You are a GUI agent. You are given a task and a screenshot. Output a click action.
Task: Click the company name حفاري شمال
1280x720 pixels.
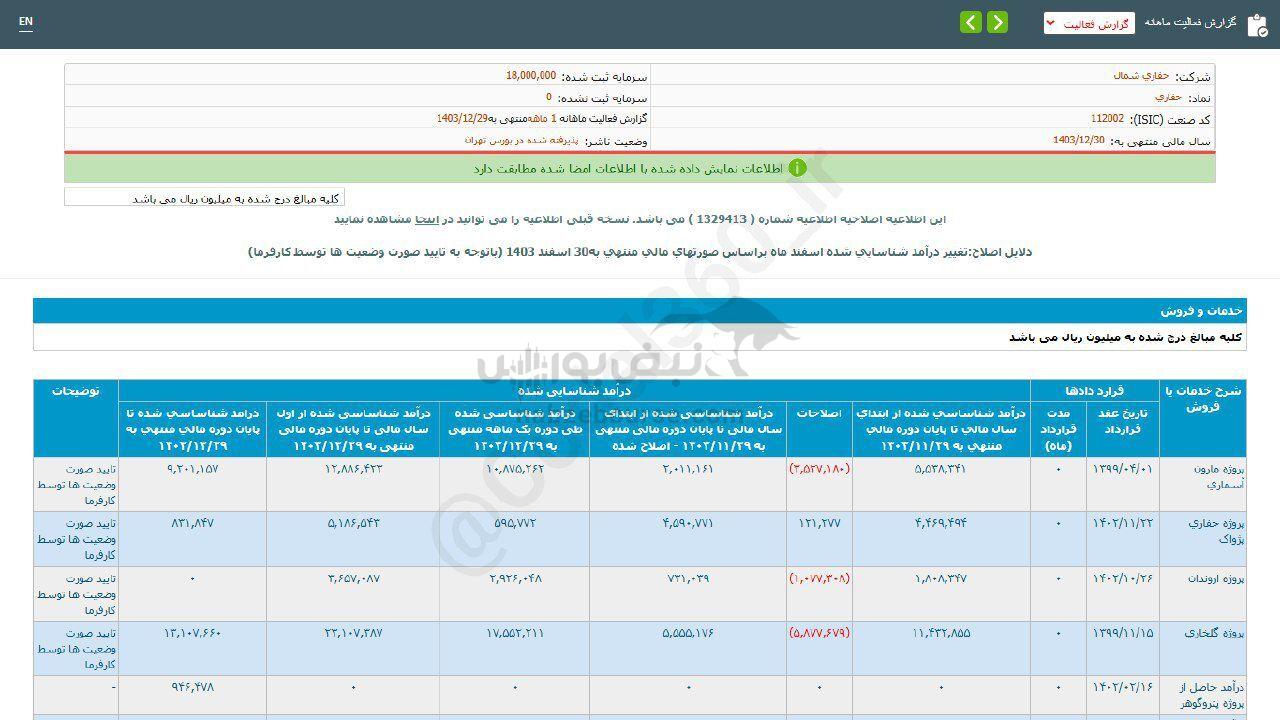pos(1134,76)
